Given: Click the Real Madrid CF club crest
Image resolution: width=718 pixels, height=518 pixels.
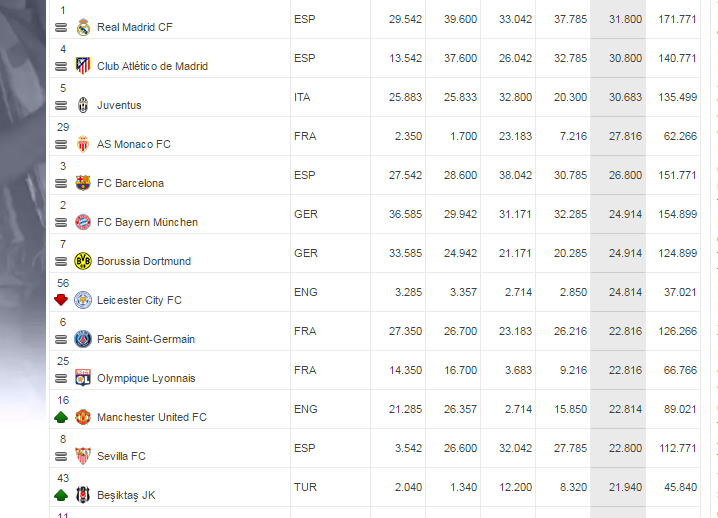Looking at the screenshot, I should 83,27.
